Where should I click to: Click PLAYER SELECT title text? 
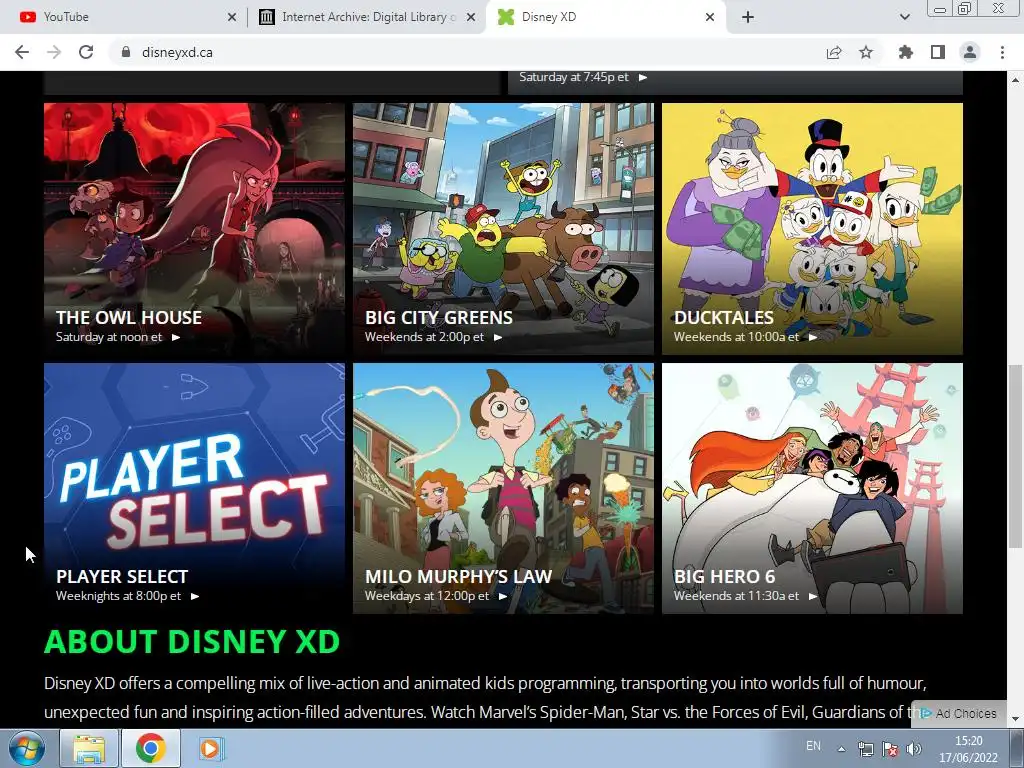coord(122,577)
